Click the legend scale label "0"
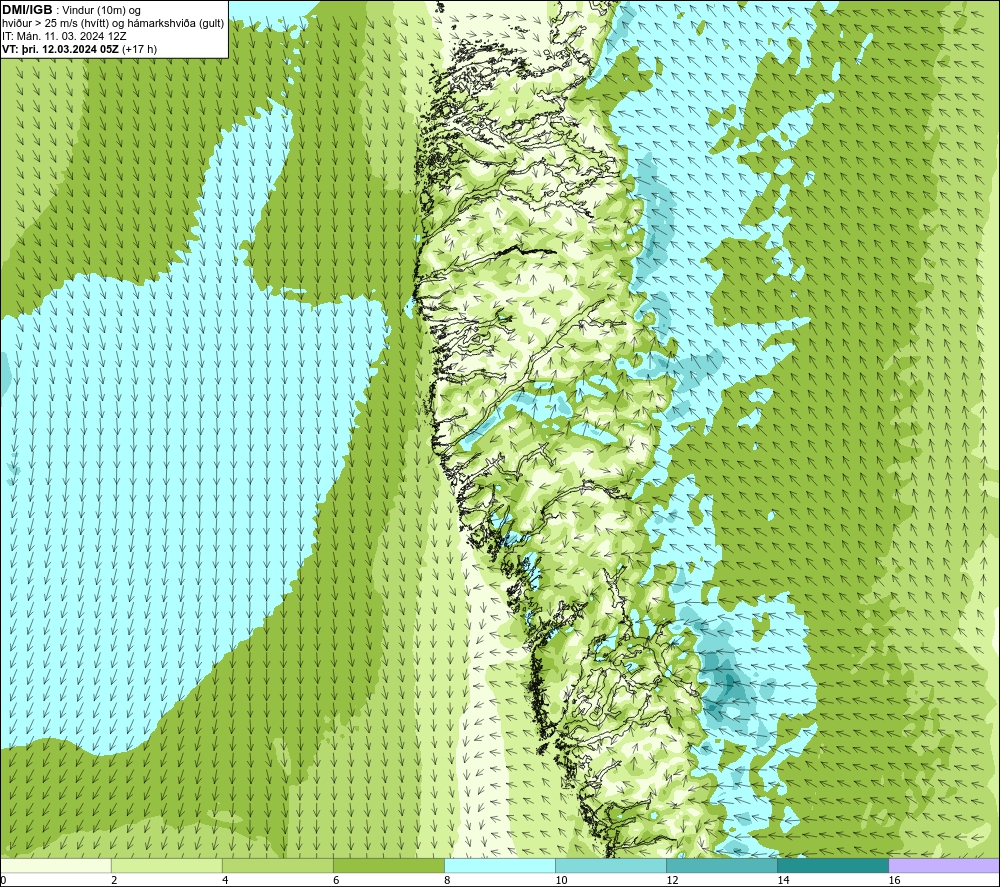Image resolution: width=1000 pixels, height=887 pixels. [3, 881]
